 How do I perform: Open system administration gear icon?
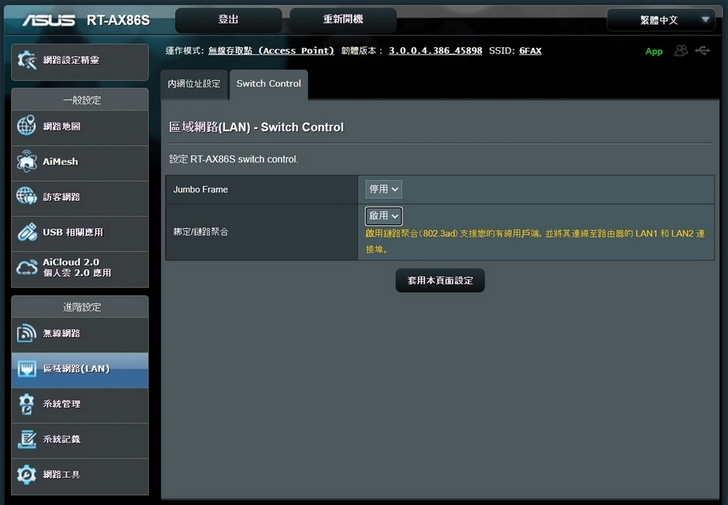tap(27, 404)
